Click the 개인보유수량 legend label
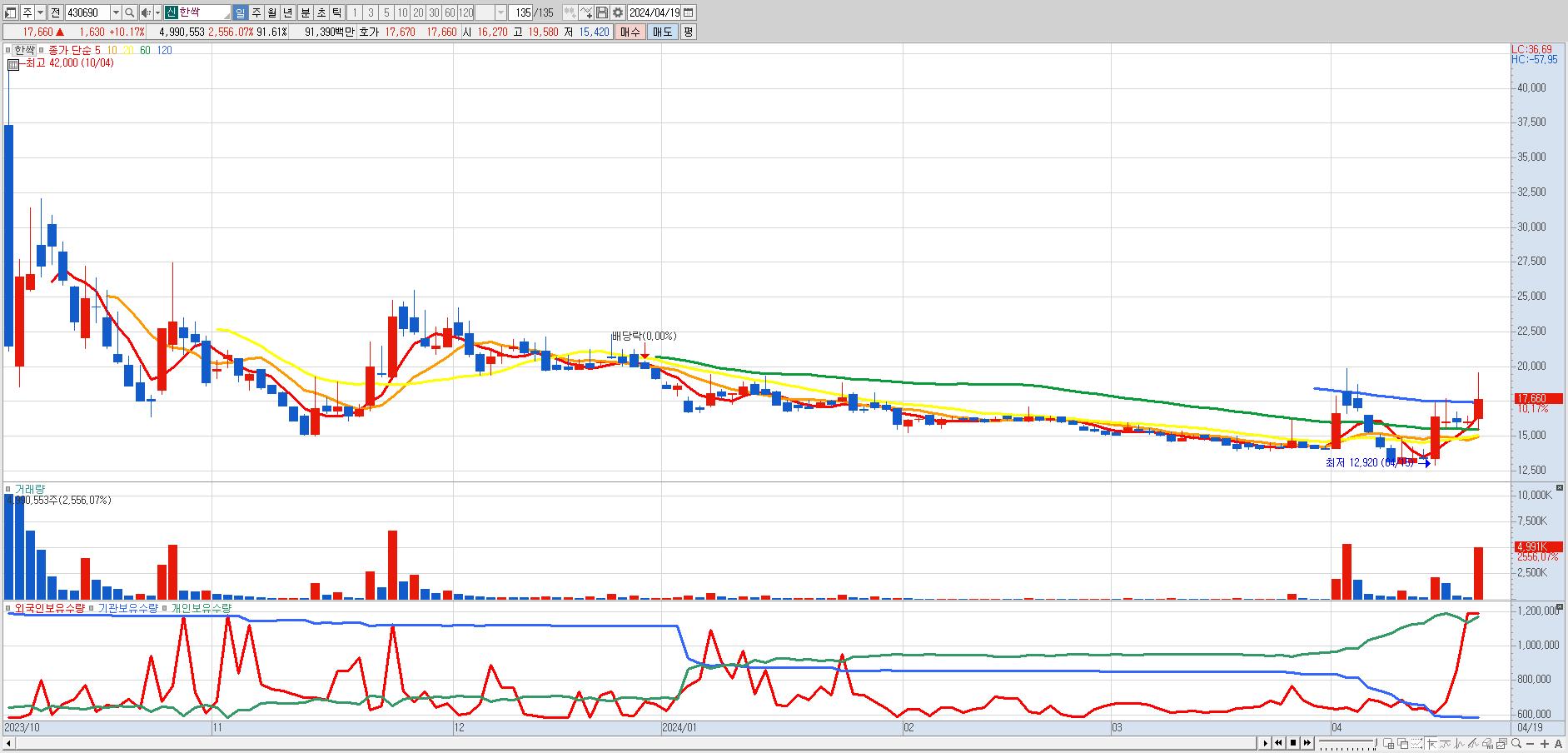 tap(201, 608)
